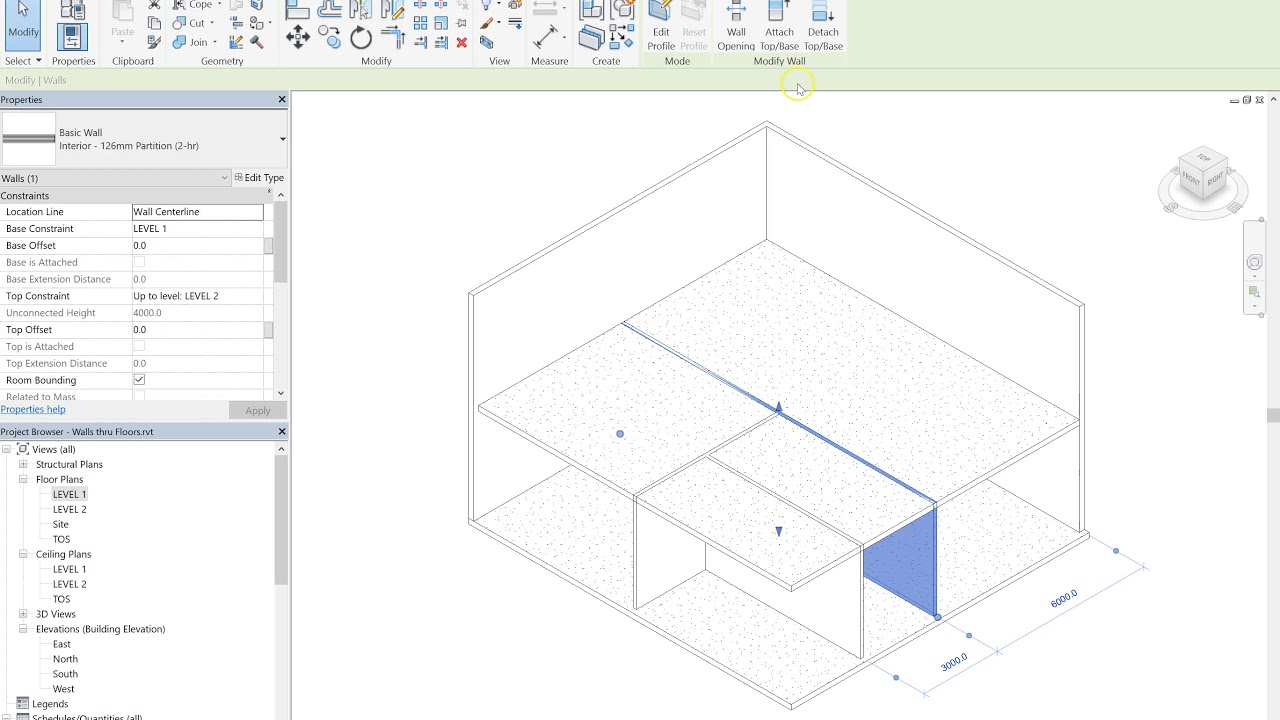The width and height of the screenshot is (1280, 720).
Task: Collapse the Views (all) node
Action: [x=8, y=449]
